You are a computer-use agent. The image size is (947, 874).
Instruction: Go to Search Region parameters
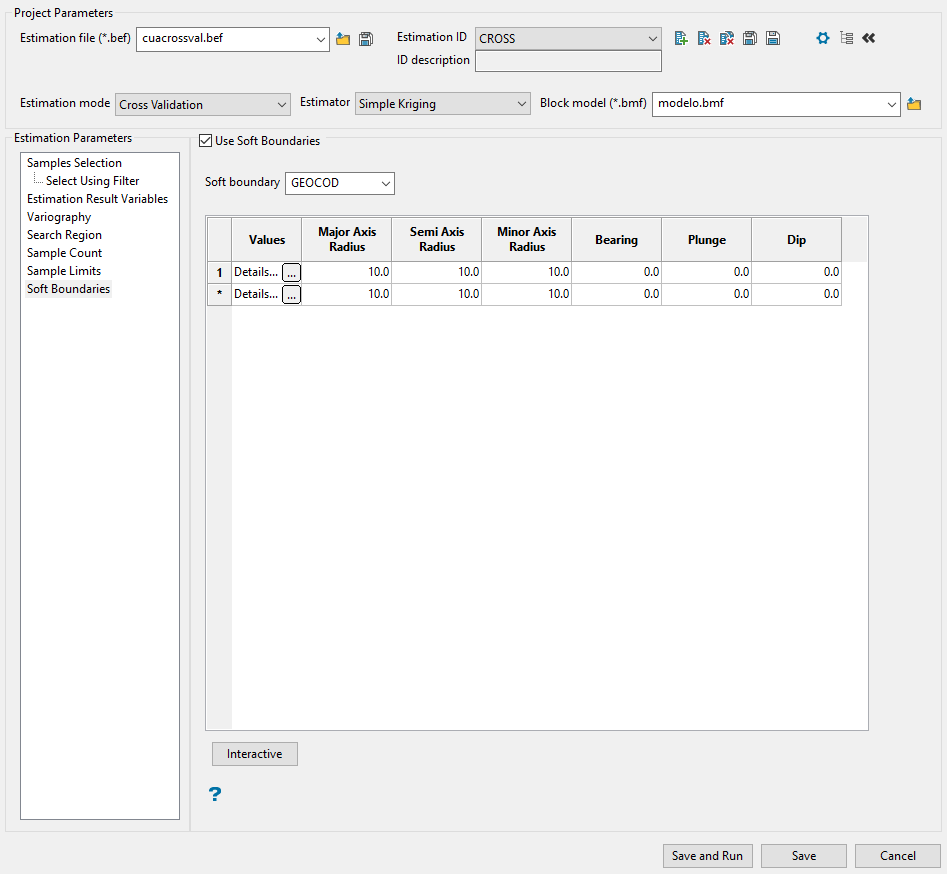coord(64,235)
